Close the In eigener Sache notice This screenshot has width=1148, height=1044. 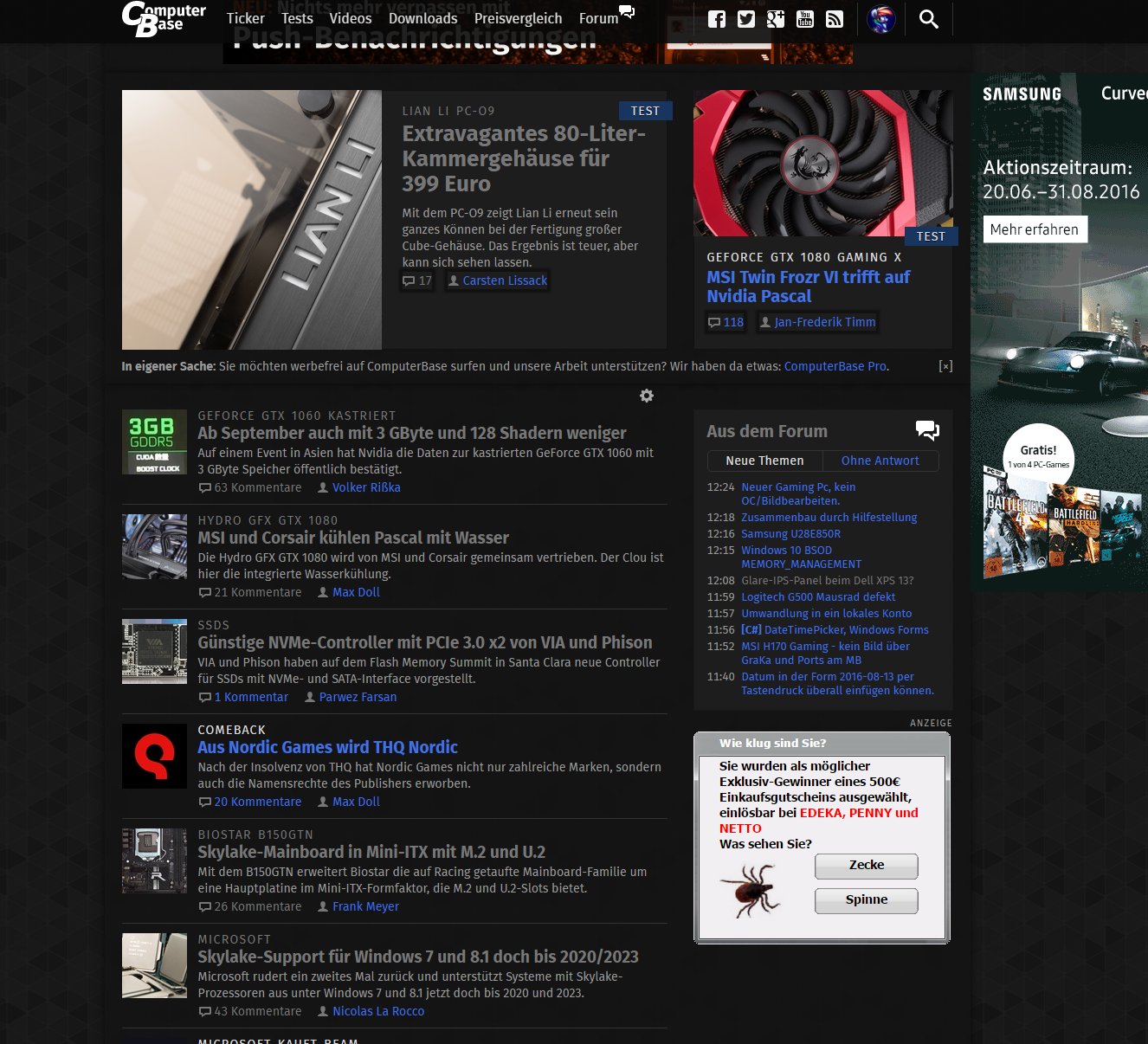click(945, 366)
